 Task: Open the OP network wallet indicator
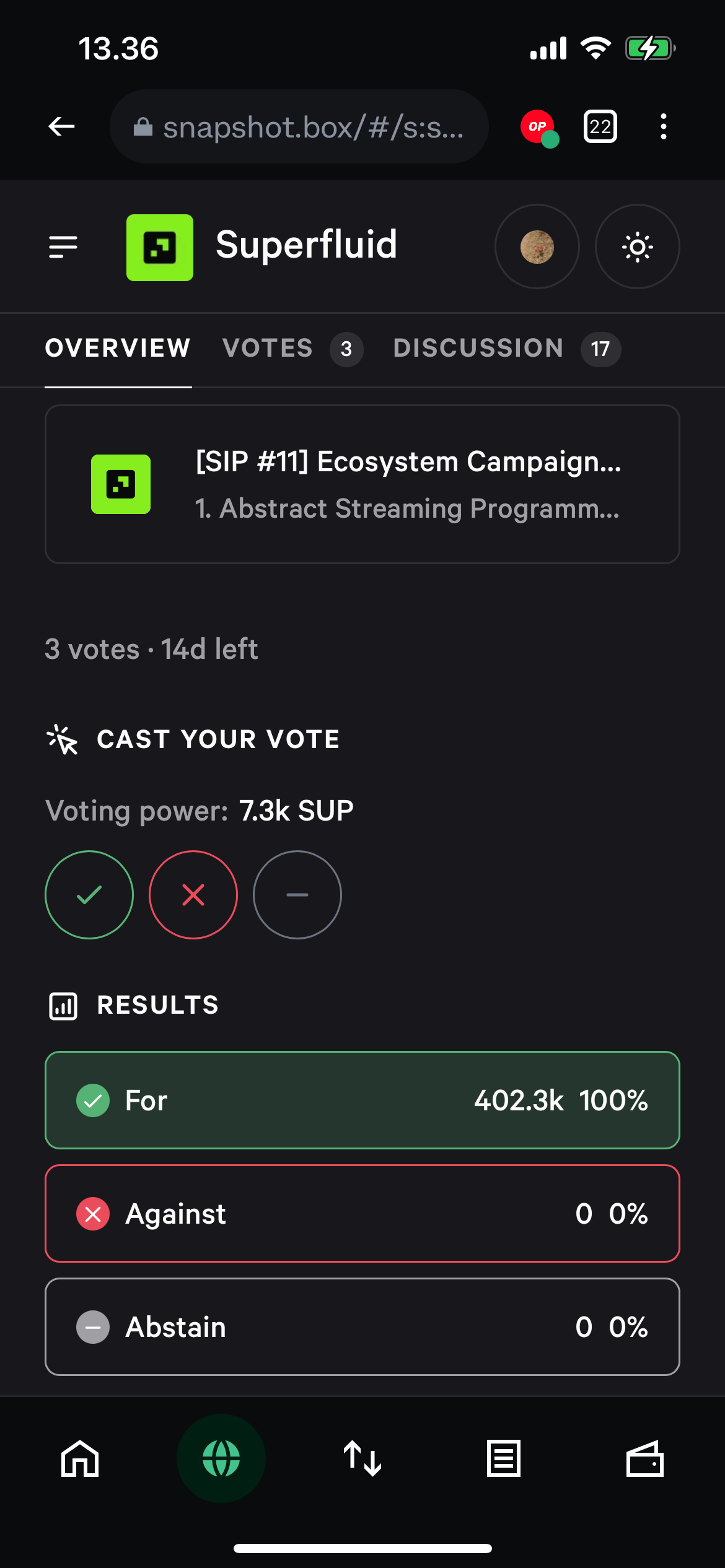[538, 127]
